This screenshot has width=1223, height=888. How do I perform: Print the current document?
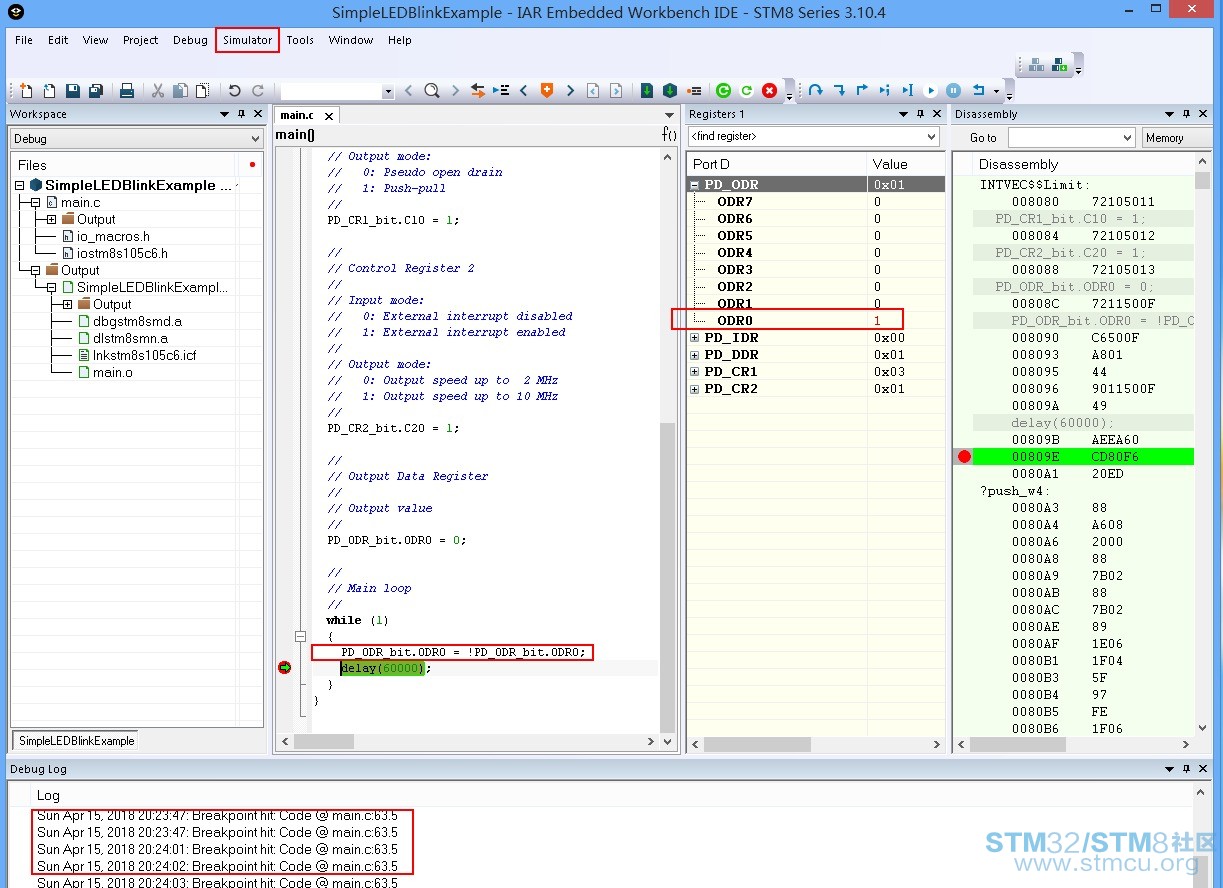click(127, 91)
